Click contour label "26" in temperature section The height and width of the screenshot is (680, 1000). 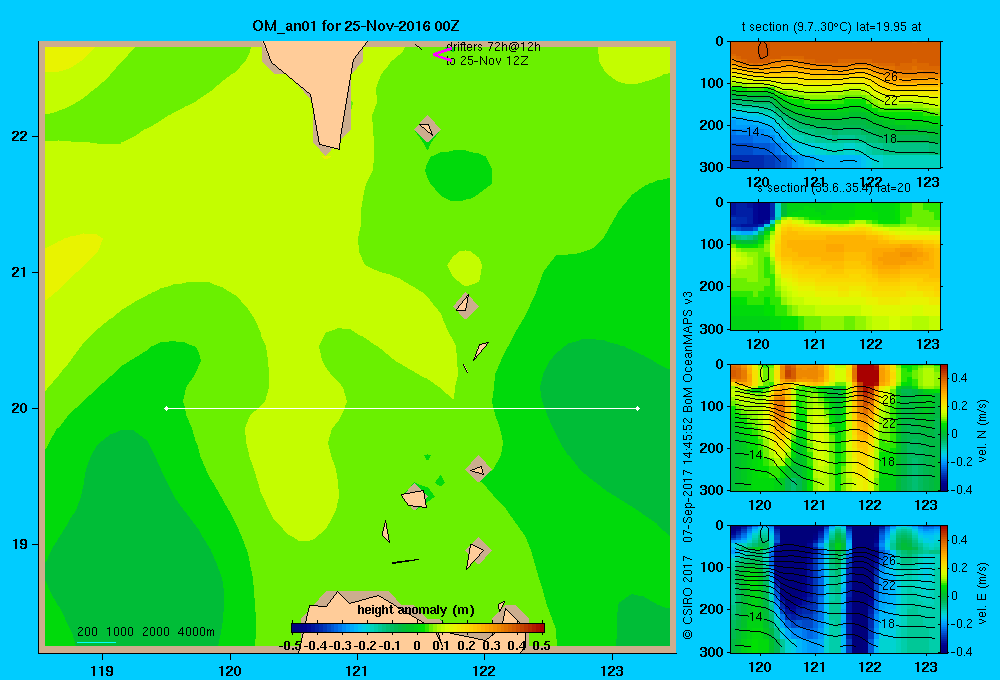coord(891,77)
